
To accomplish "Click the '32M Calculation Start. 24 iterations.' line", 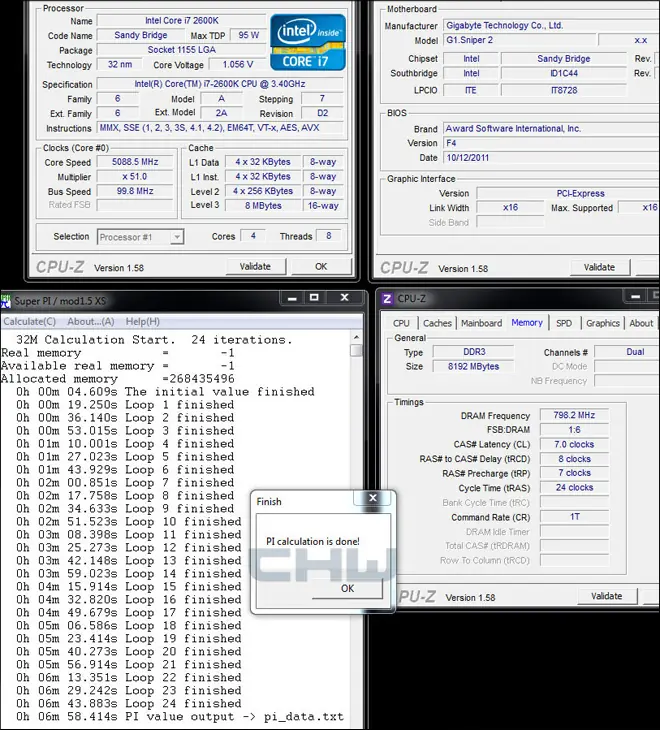I will tap(154, 339).
